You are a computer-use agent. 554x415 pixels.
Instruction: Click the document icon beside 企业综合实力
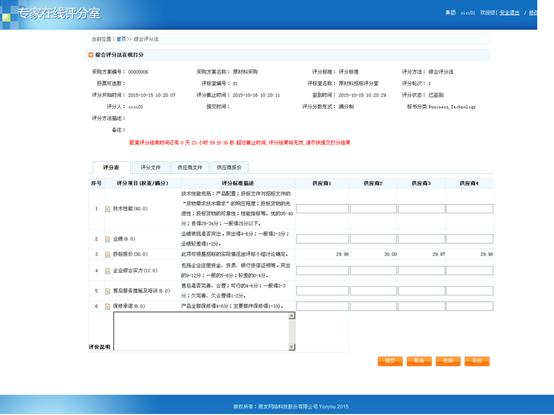click(x=107, y=271)
